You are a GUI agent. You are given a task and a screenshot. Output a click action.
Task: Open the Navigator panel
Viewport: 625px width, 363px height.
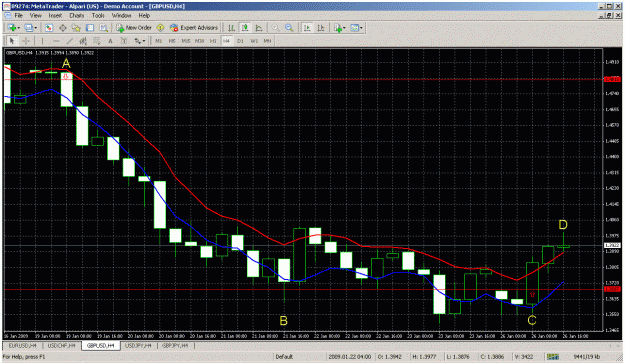click(x=76, y=27)
